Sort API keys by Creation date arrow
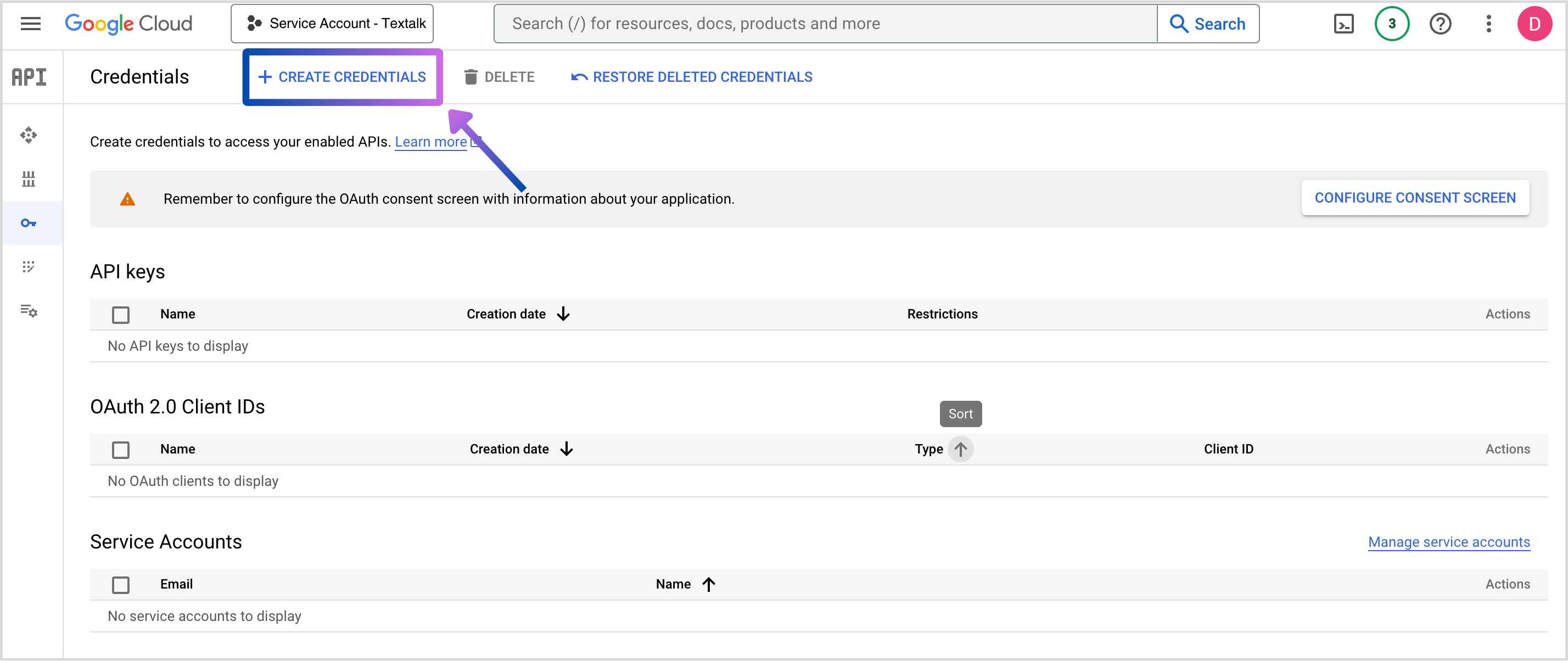The width and height of the screenshot is (1568, 661). pos(563,314)
